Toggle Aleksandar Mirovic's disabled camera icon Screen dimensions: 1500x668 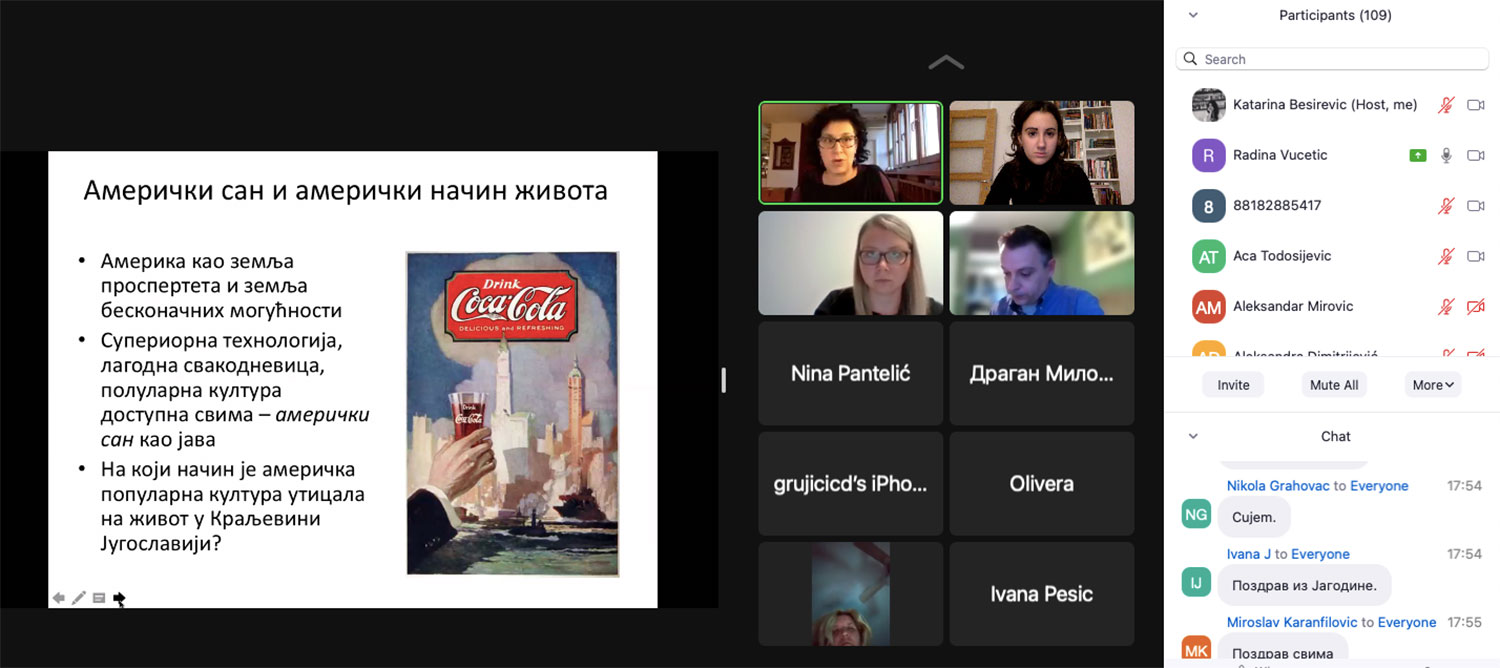coord(1475,306)
